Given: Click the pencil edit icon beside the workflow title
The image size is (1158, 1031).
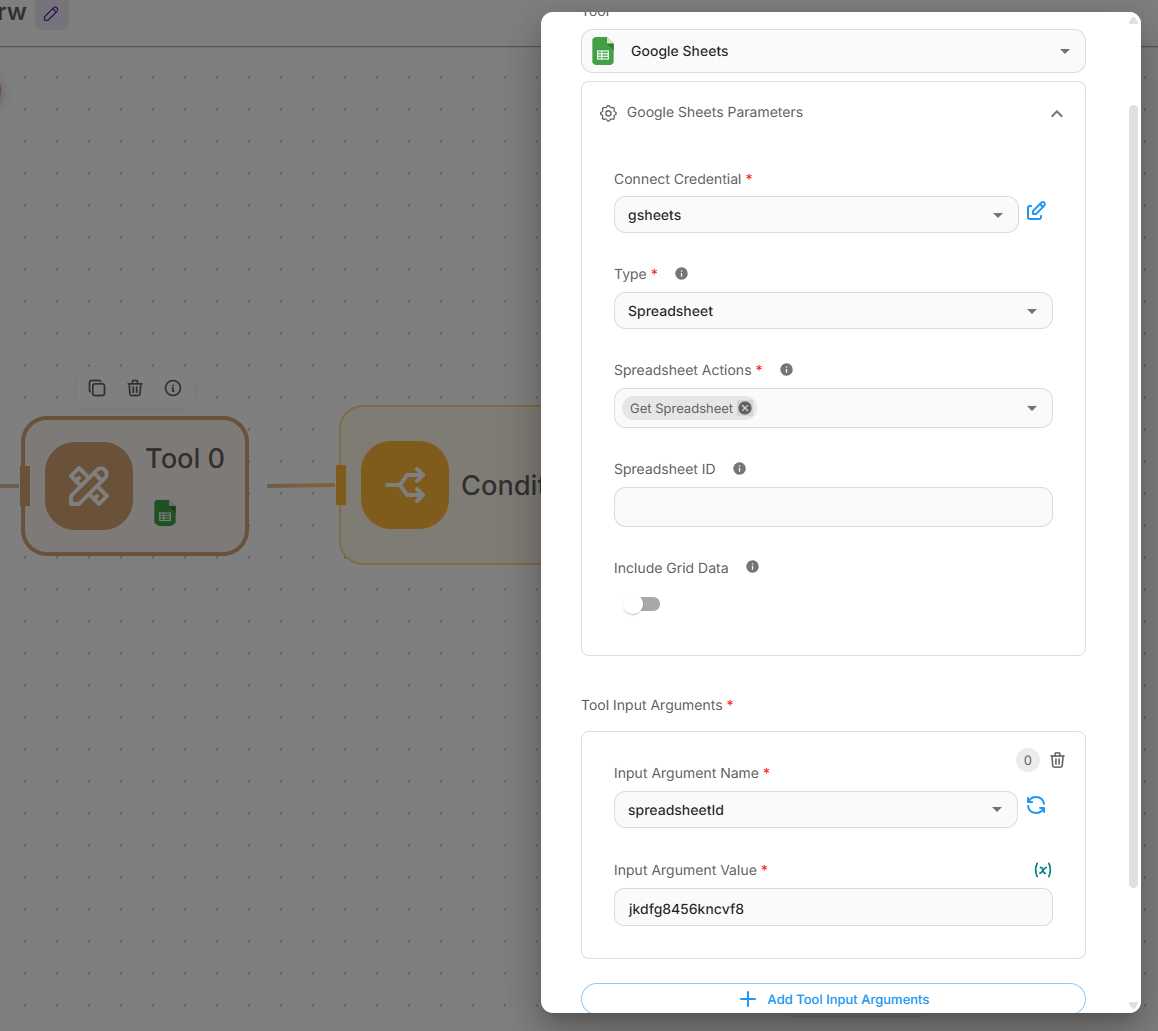Looking at the screenshot, I should pos(52,14).
